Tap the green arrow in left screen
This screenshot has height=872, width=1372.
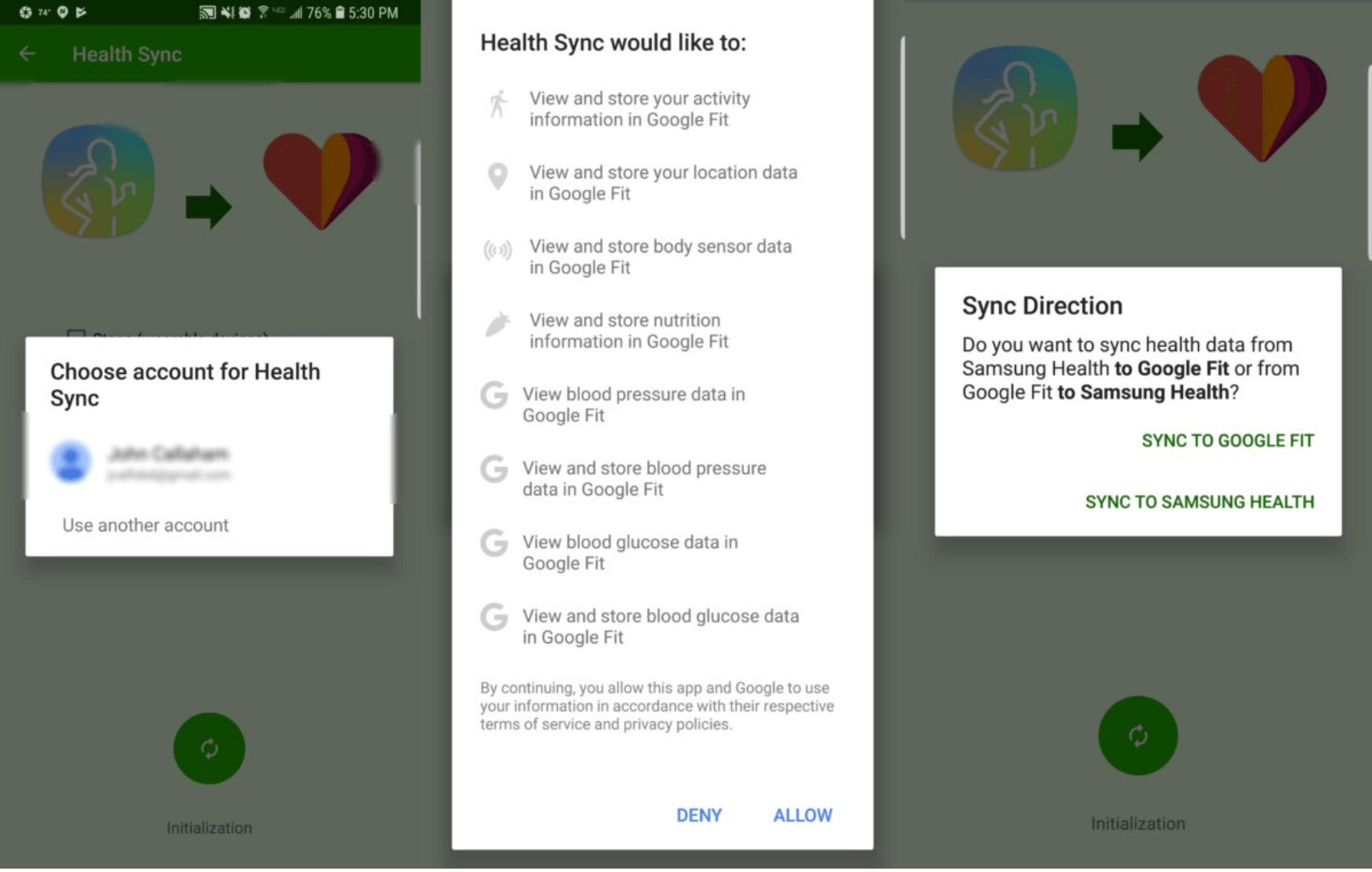point(209,206)
